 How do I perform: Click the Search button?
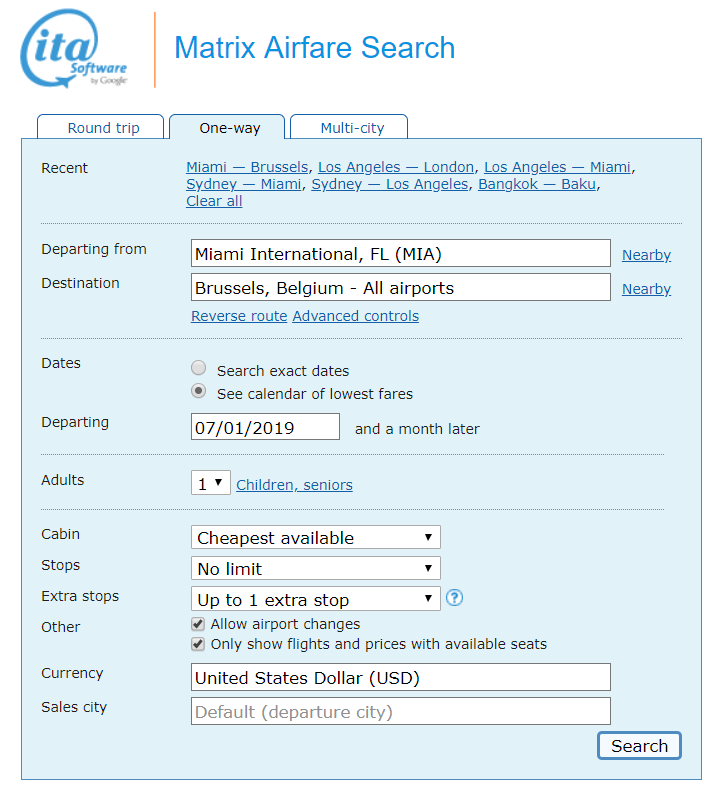coord(639,746)
